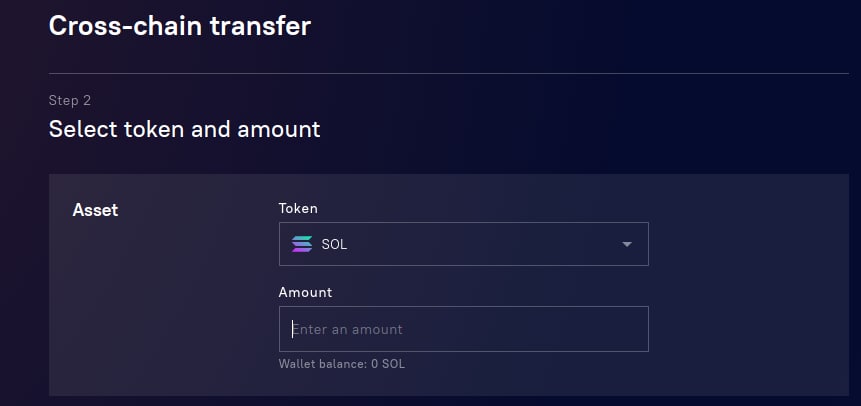
Task: Click the Asset section label
Action: (95, 210)
